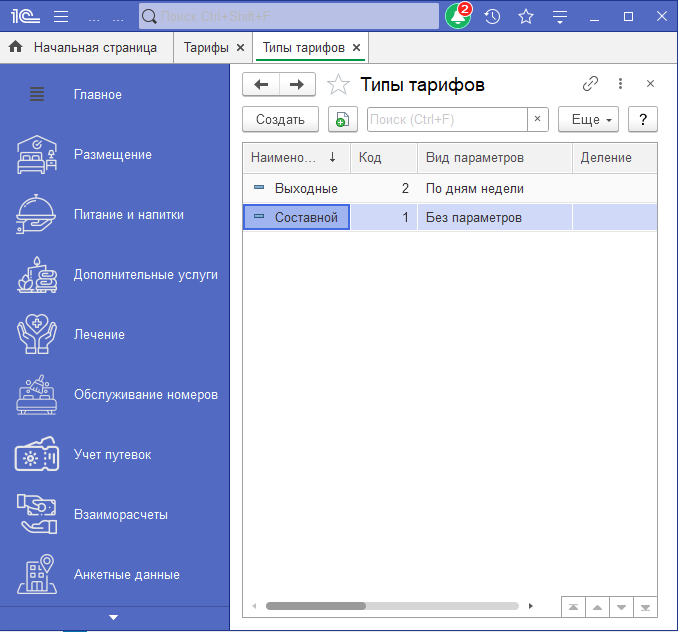Open the history clock icon

492,17
